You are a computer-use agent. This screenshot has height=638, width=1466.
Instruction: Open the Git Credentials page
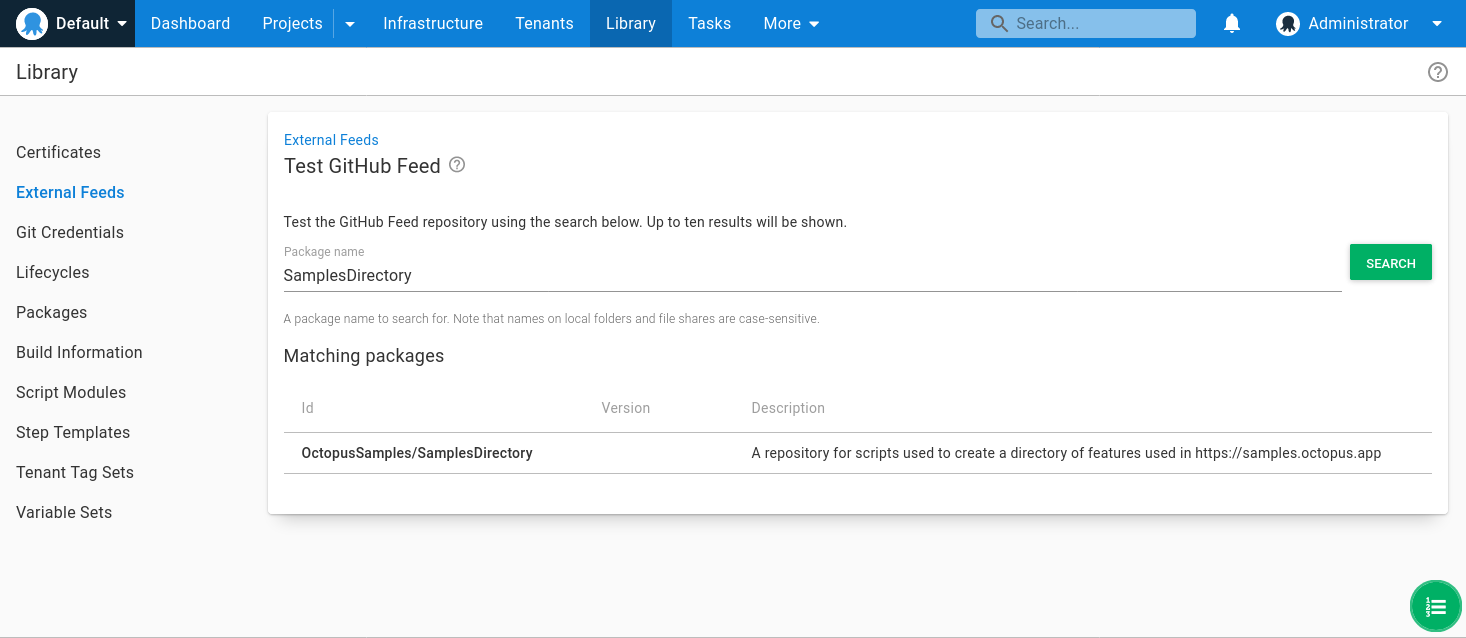[x=69, y=232]
